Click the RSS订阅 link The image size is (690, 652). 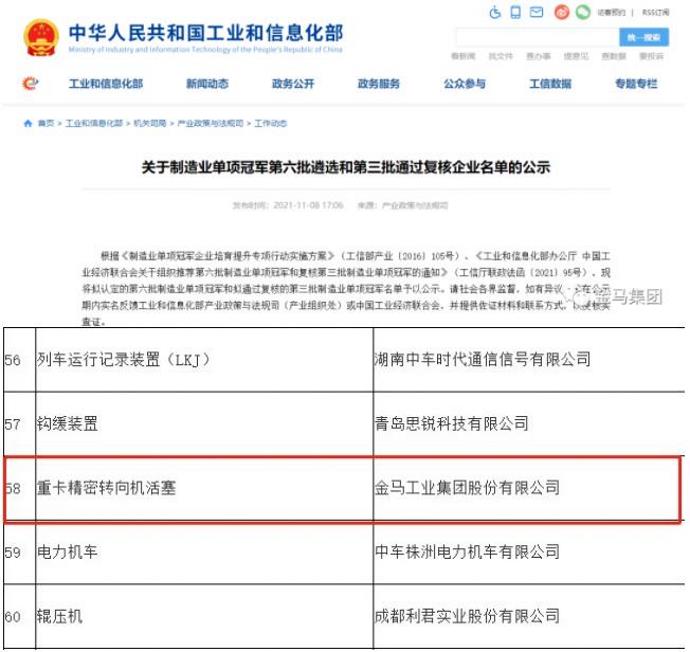pyautogui.click(x=655, y=13)
